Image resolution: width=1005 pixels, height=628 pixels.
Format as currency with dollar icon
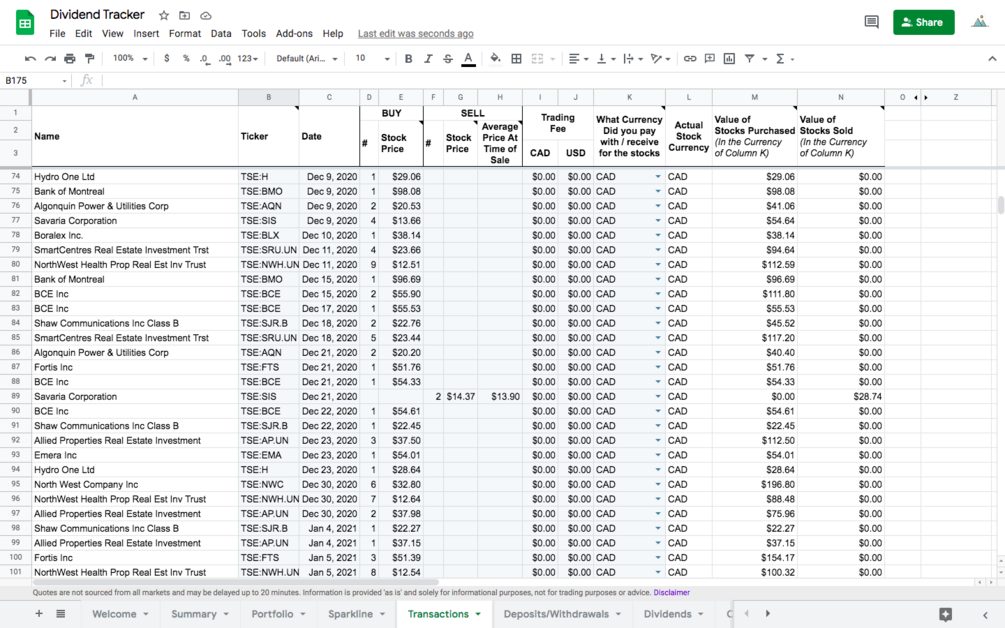tap(167, 58)
